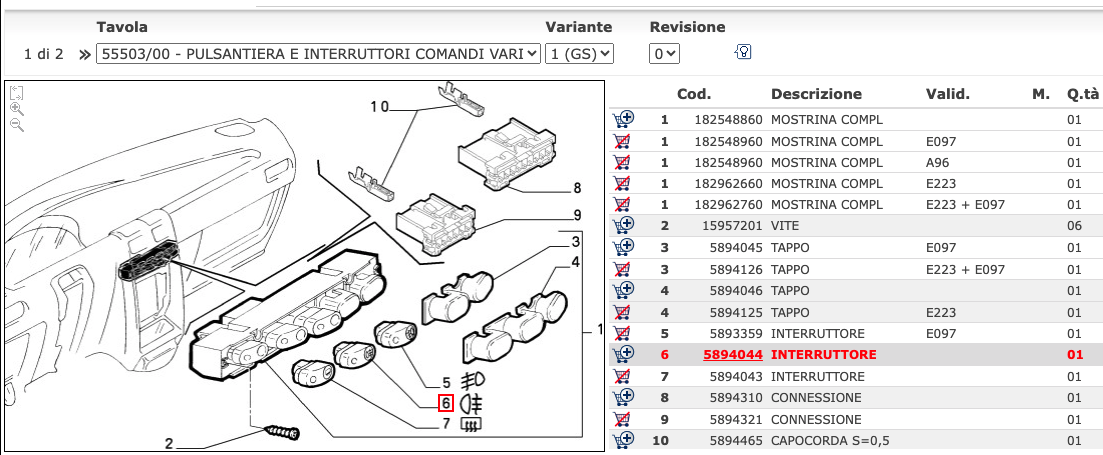The image size is (1103, 455).
Task: Click the highlighted callout number 6 in diagram
Action: (x=445, y=403)
